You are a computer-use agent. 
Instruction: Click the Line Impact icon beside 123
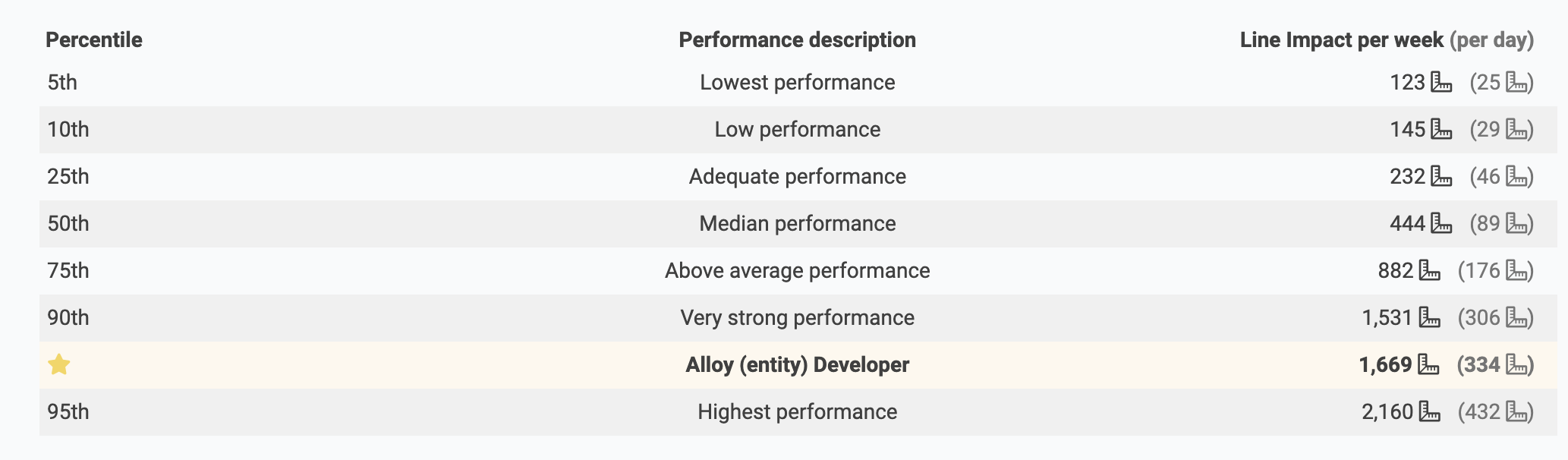(1441, 82)
